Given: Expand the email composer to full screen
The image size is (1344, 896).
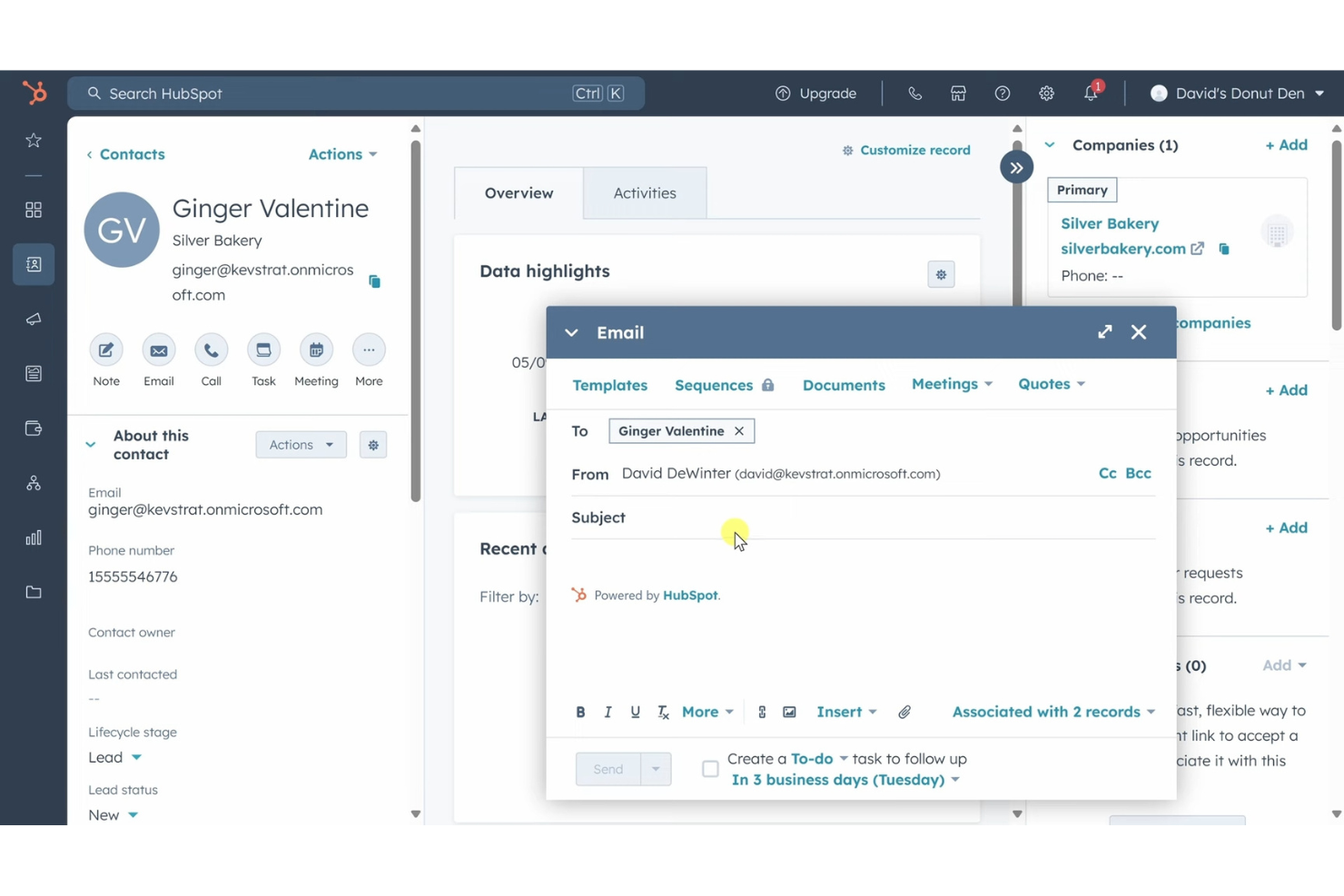Looking at the screenshot, I should (1104, 332).
